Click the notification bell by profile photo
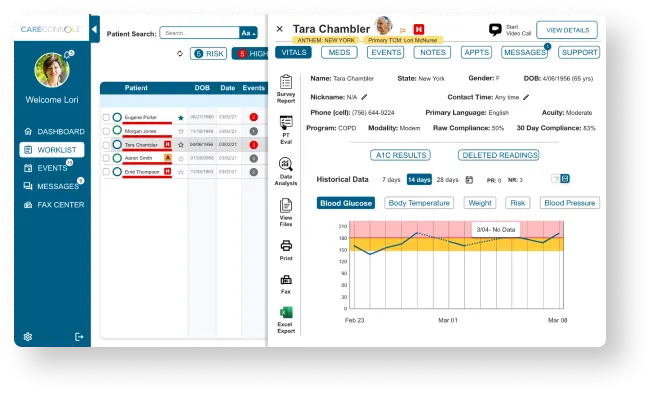 [x=68, y=54]
